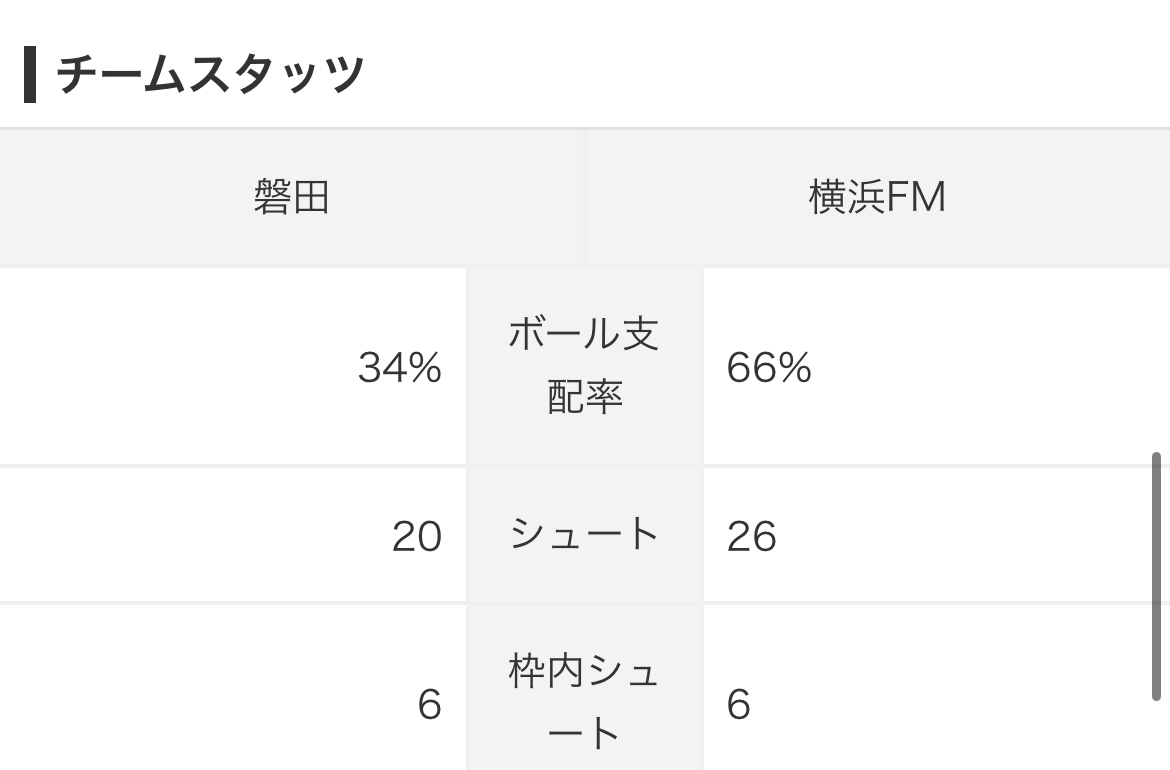Click 横浜FM's shots on target value 6
The width and height of the screenshot is (1170, 770).
click(739, 705)
